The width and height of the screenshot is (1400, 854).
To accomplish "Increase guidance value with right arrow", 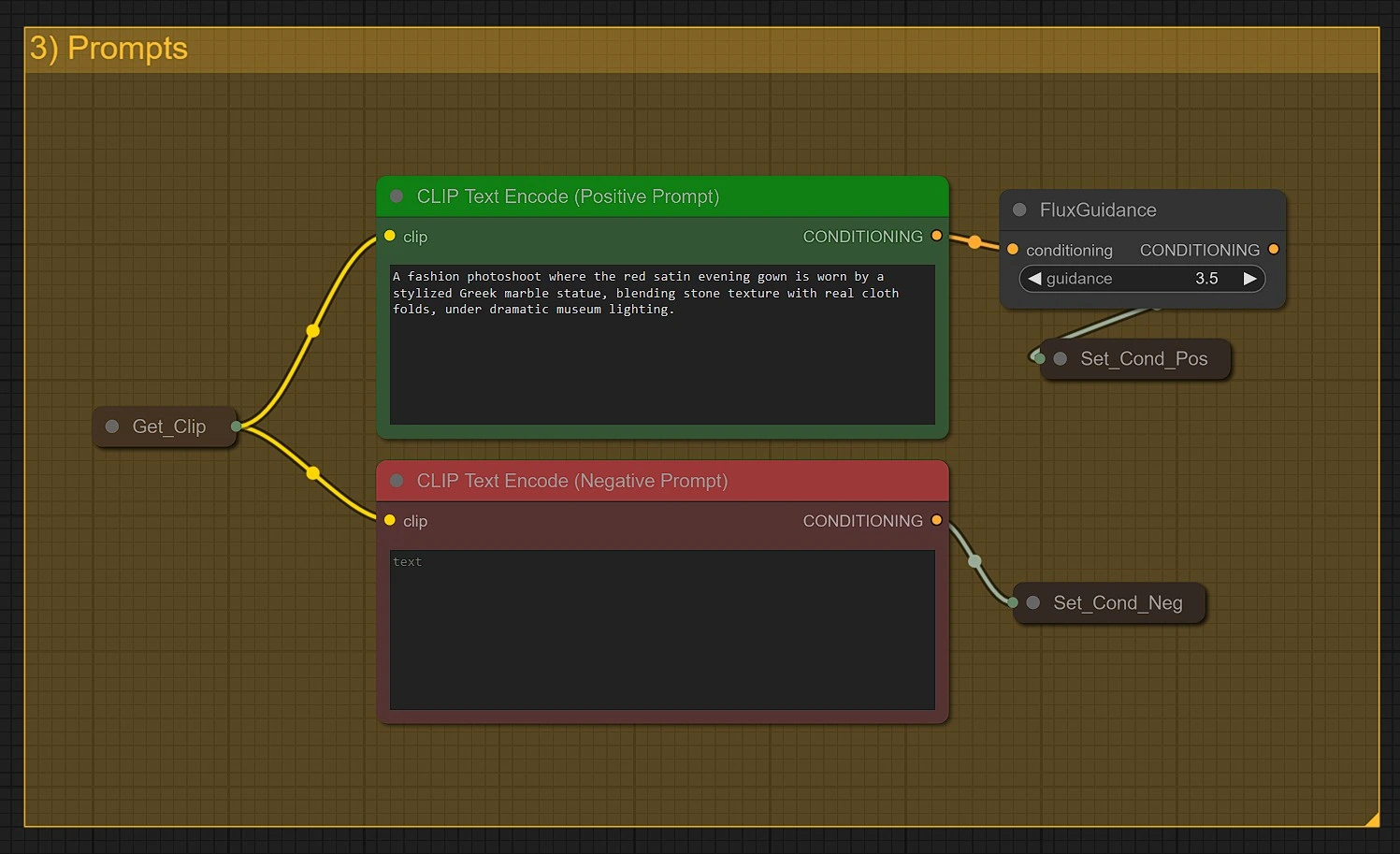I will [x=1249, y=279].
